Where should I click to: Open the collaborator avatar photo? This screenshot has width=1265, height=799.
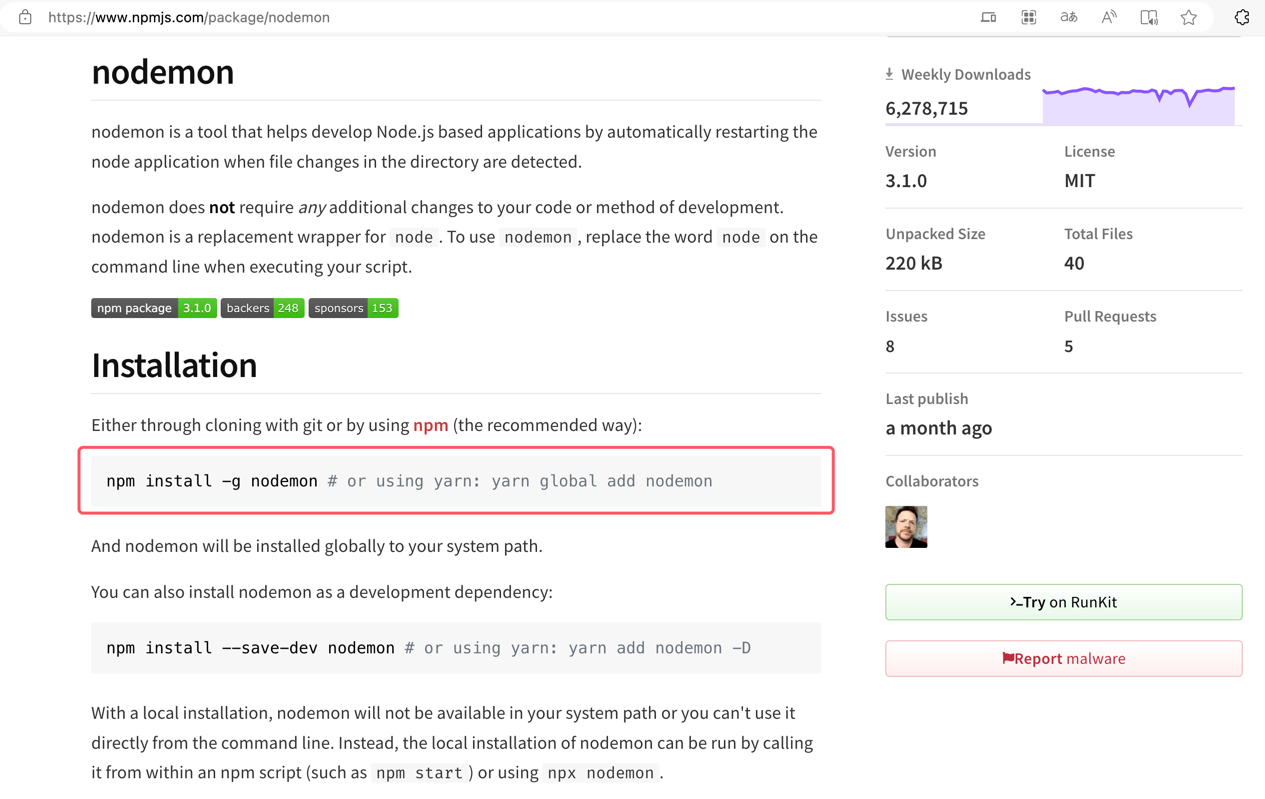[906, 527]
